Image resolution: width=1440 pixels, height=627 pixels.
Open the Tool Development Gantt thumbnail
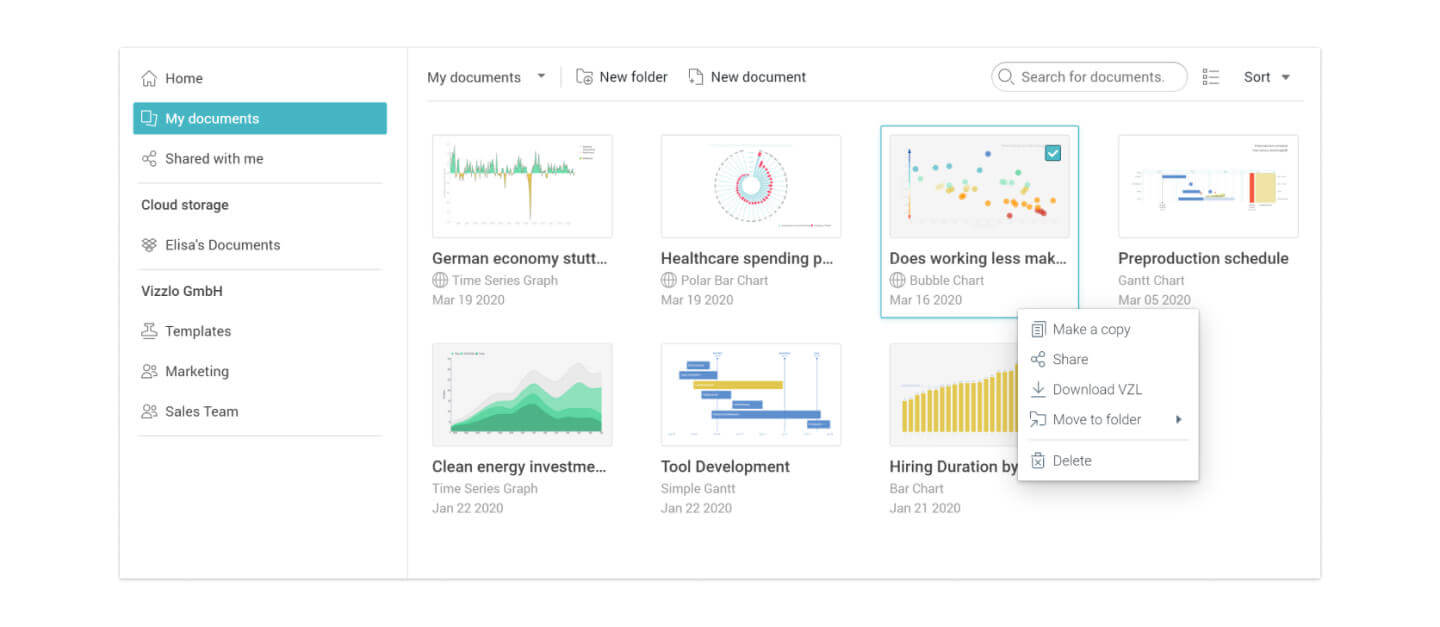pos(750,394)
